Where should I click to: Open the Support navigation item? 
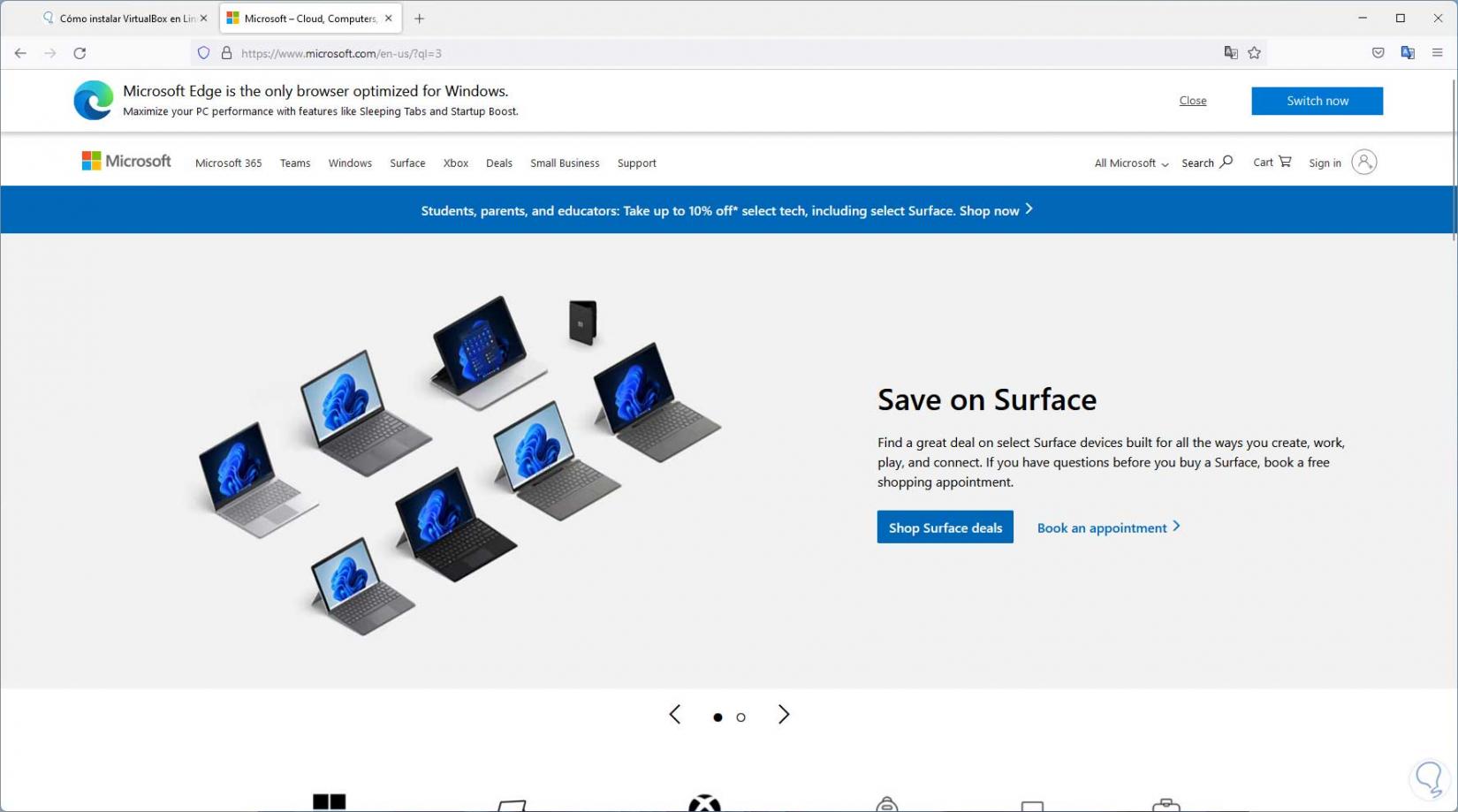(637, 163)
